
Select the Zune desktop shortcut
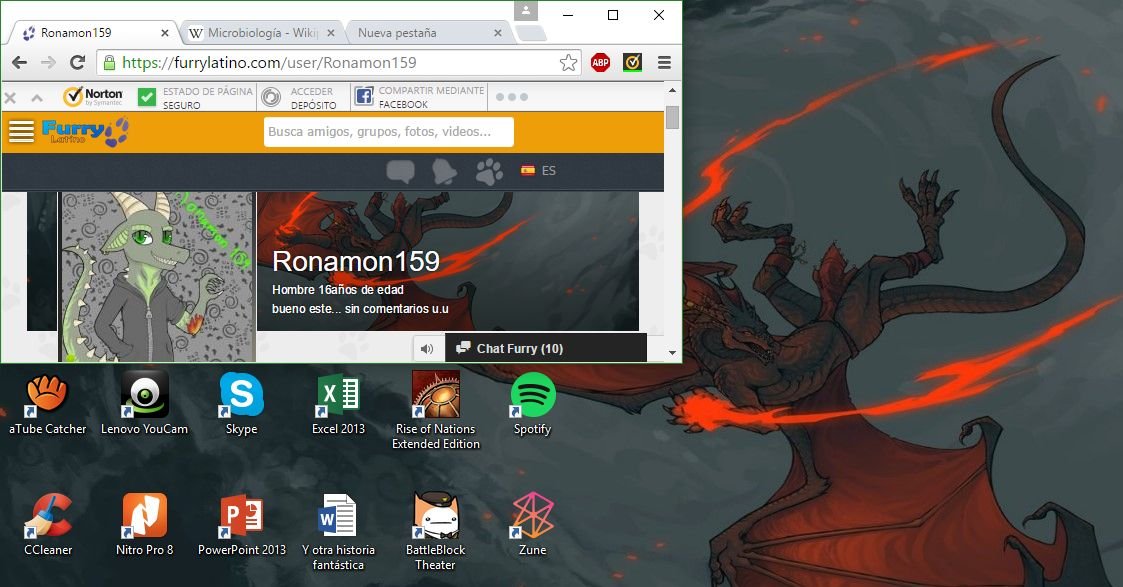[x=532, y=525]
